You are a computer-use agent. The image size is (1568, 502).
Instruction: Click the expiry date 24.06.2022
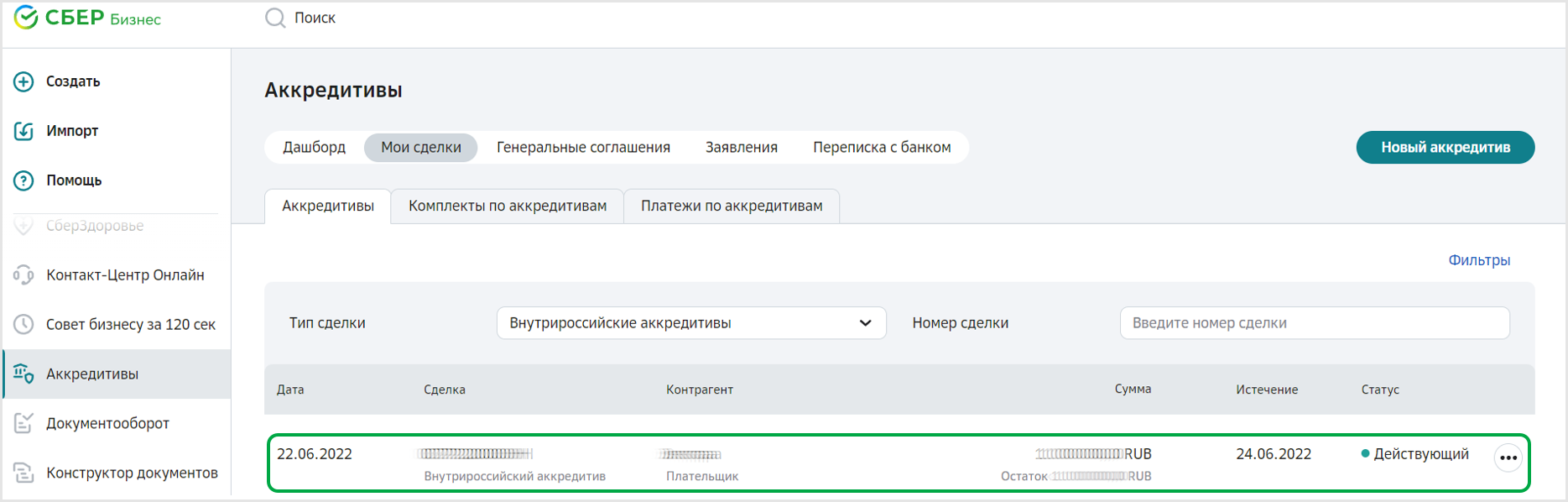[x=1274, y=454]
